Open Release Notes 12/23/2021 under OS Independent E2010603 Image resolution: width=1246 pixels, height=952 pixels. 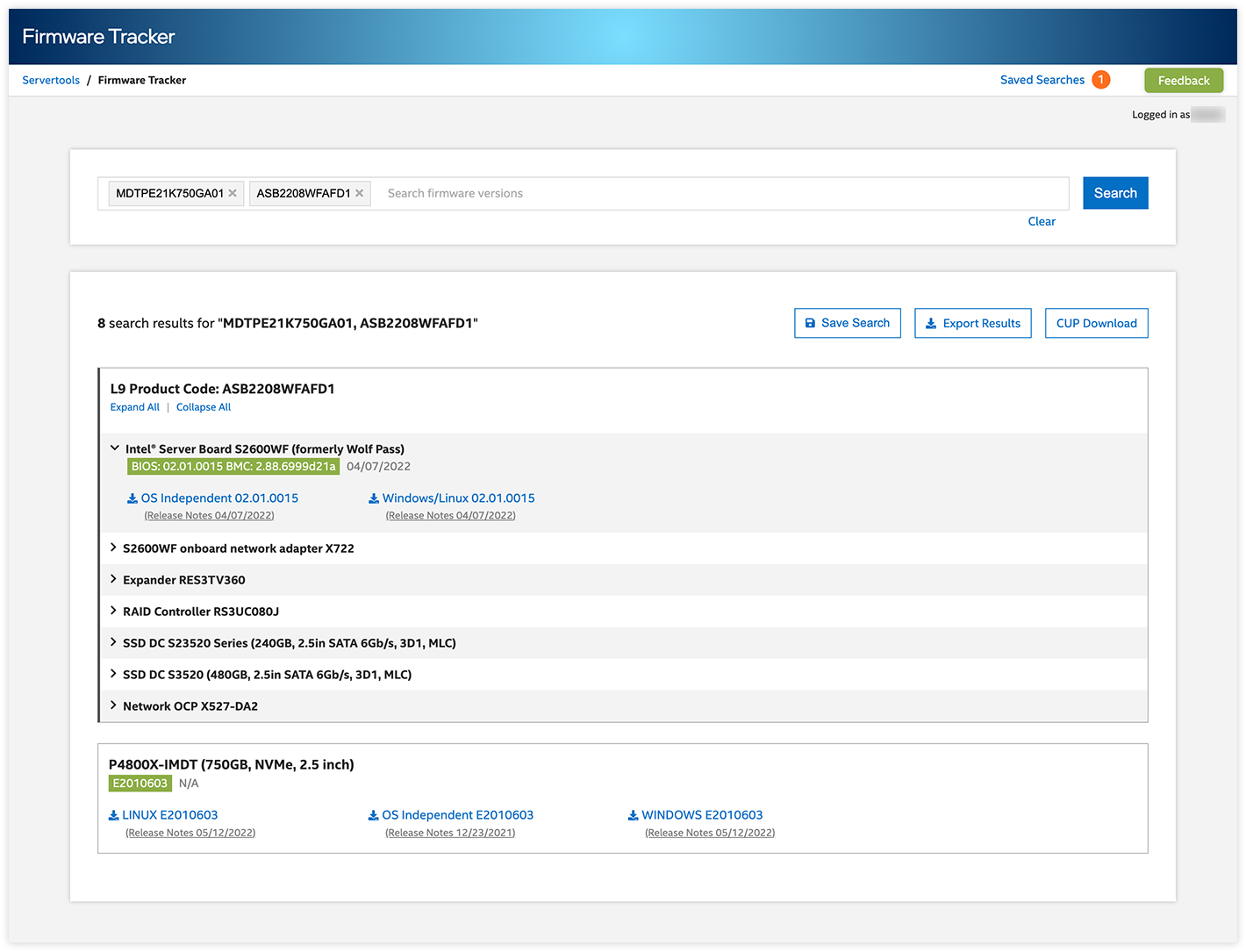[450, 833]
